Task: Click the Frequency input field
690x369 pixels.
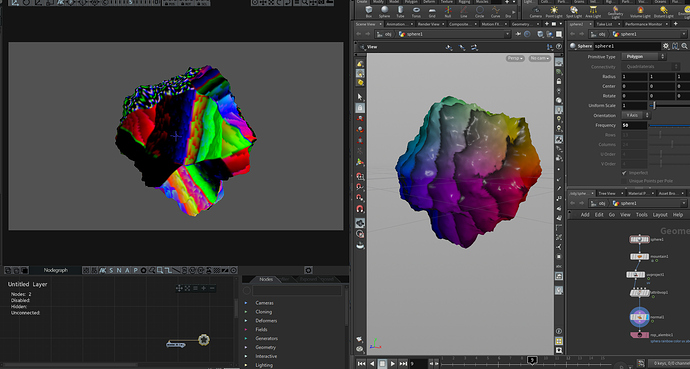Action: (634, 125)
